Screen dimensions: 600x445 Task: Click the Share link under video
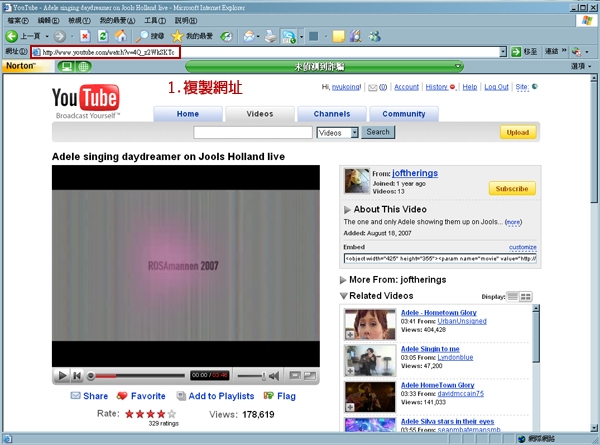point(90,396)
